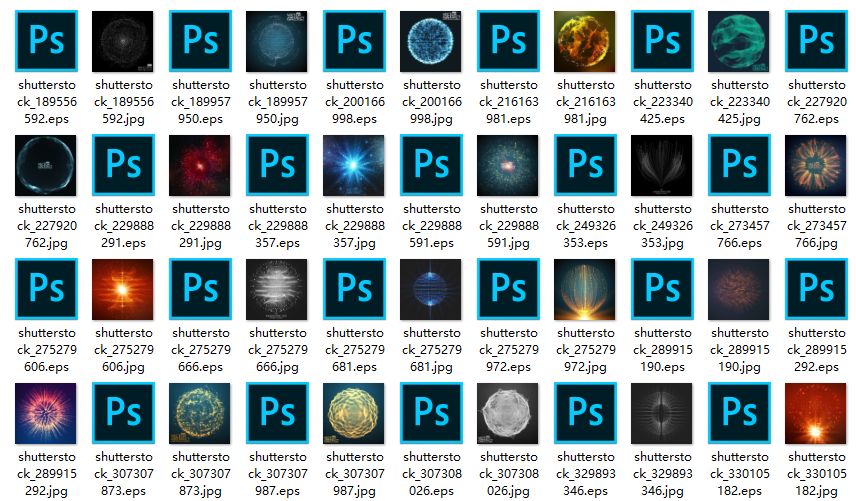Select thumbnail of shutterstock_227920762.jpg

tap(46, 165)
